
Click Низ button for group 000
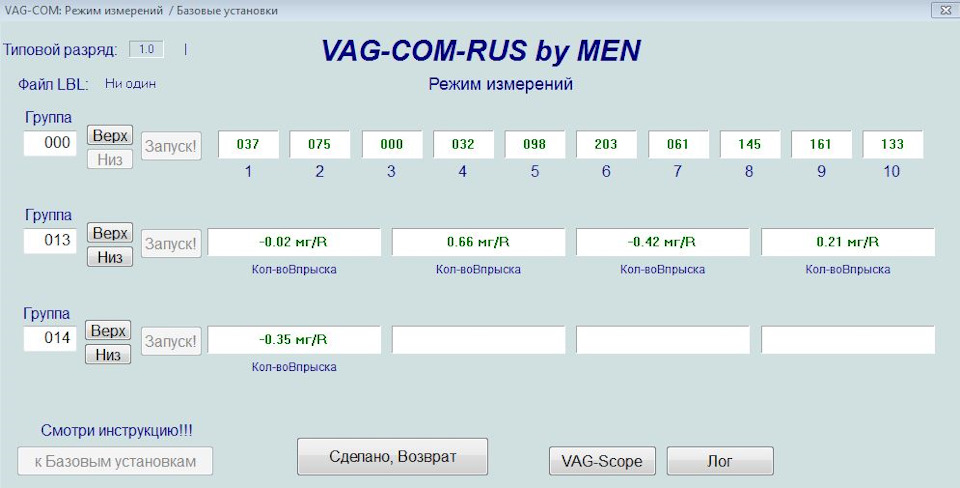(x=110, y=159)
